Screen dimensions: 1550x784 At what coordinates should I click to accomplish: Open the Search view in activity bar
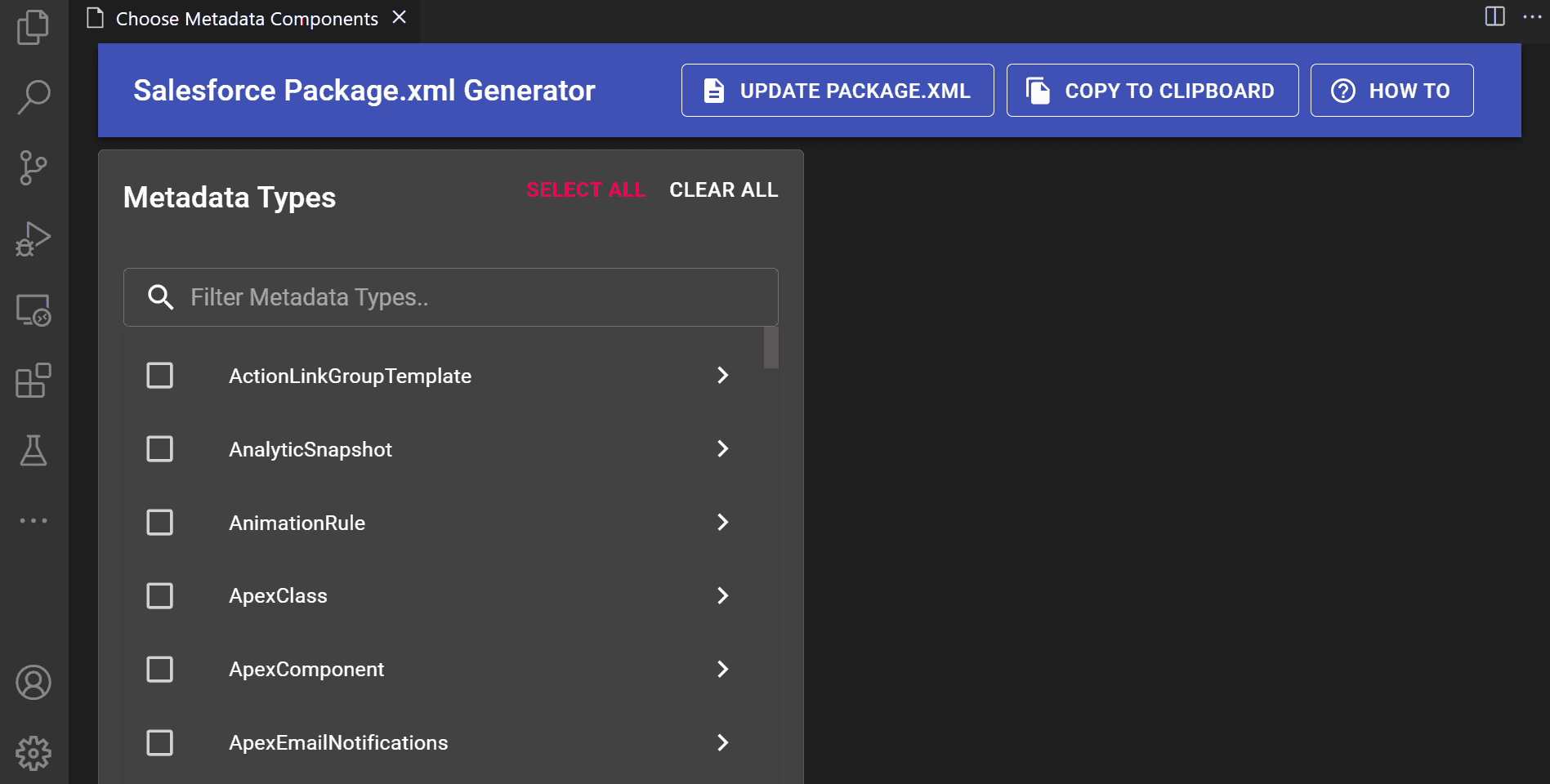[x=34, y=97]
